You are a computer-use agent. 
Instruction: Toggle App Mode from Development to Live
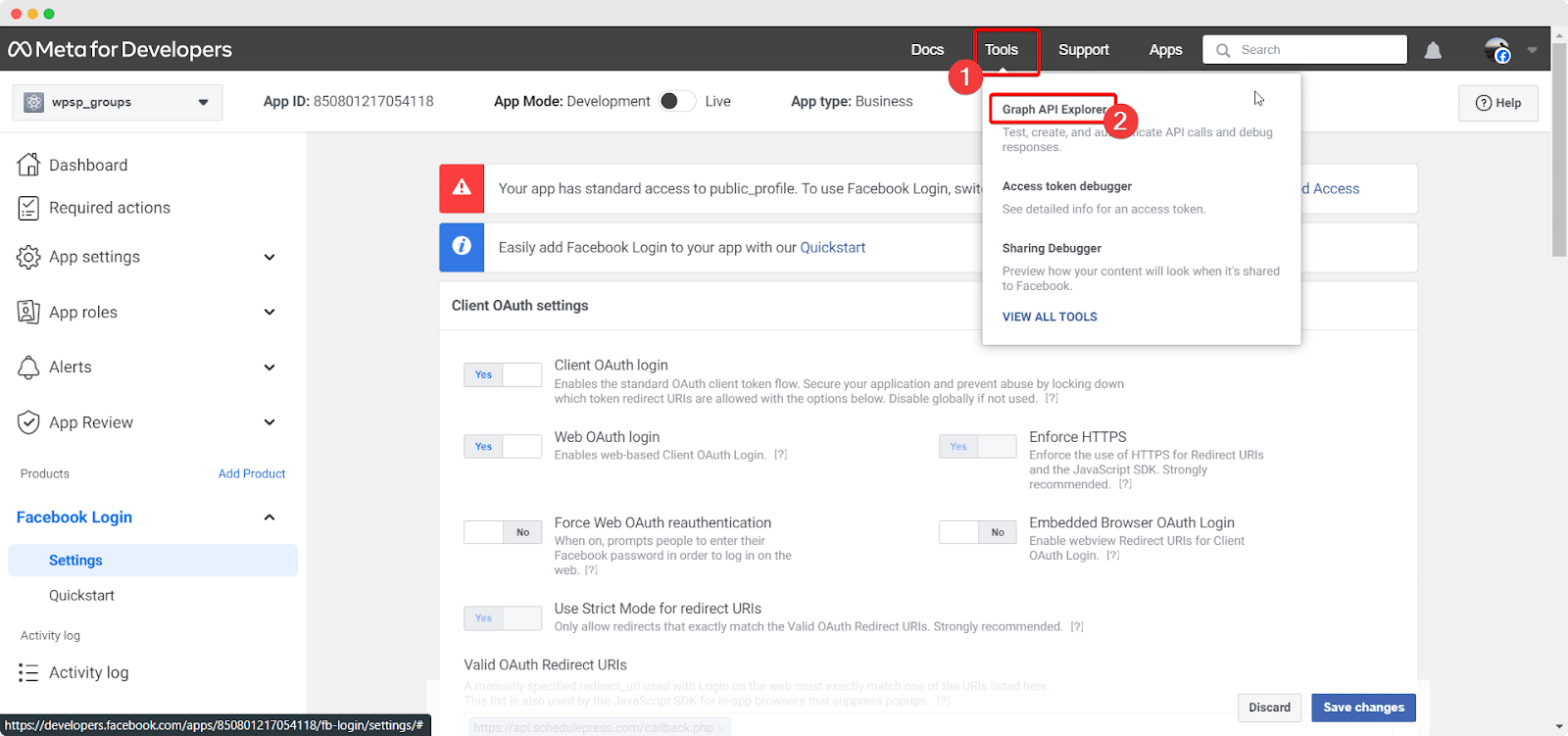(676, 101)
